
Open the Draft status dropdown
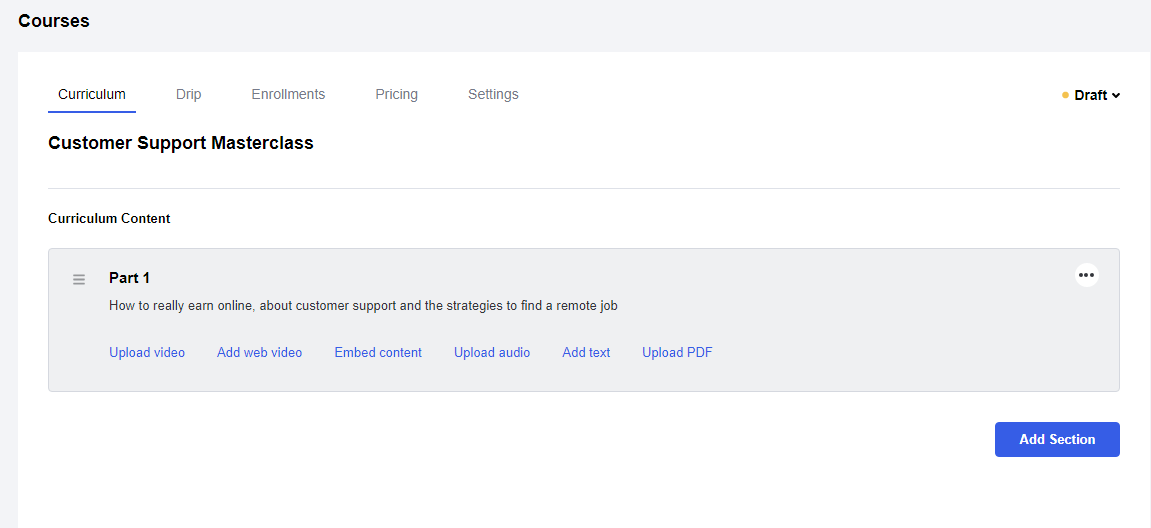pos(1091,95)
